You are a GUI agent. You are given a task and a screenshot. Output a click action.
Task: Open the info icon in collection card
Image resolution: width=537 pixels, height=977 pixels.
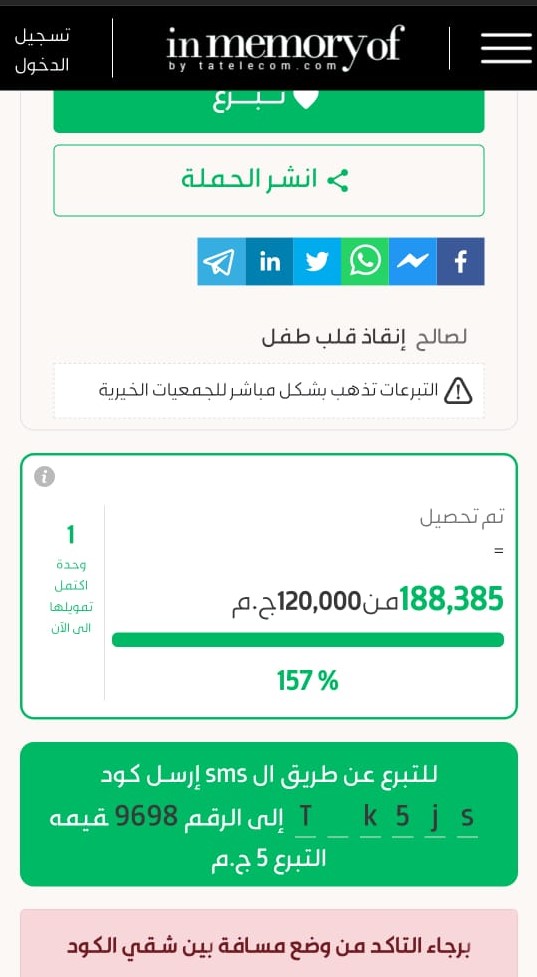pyautogui.click(x=44, y=477)
